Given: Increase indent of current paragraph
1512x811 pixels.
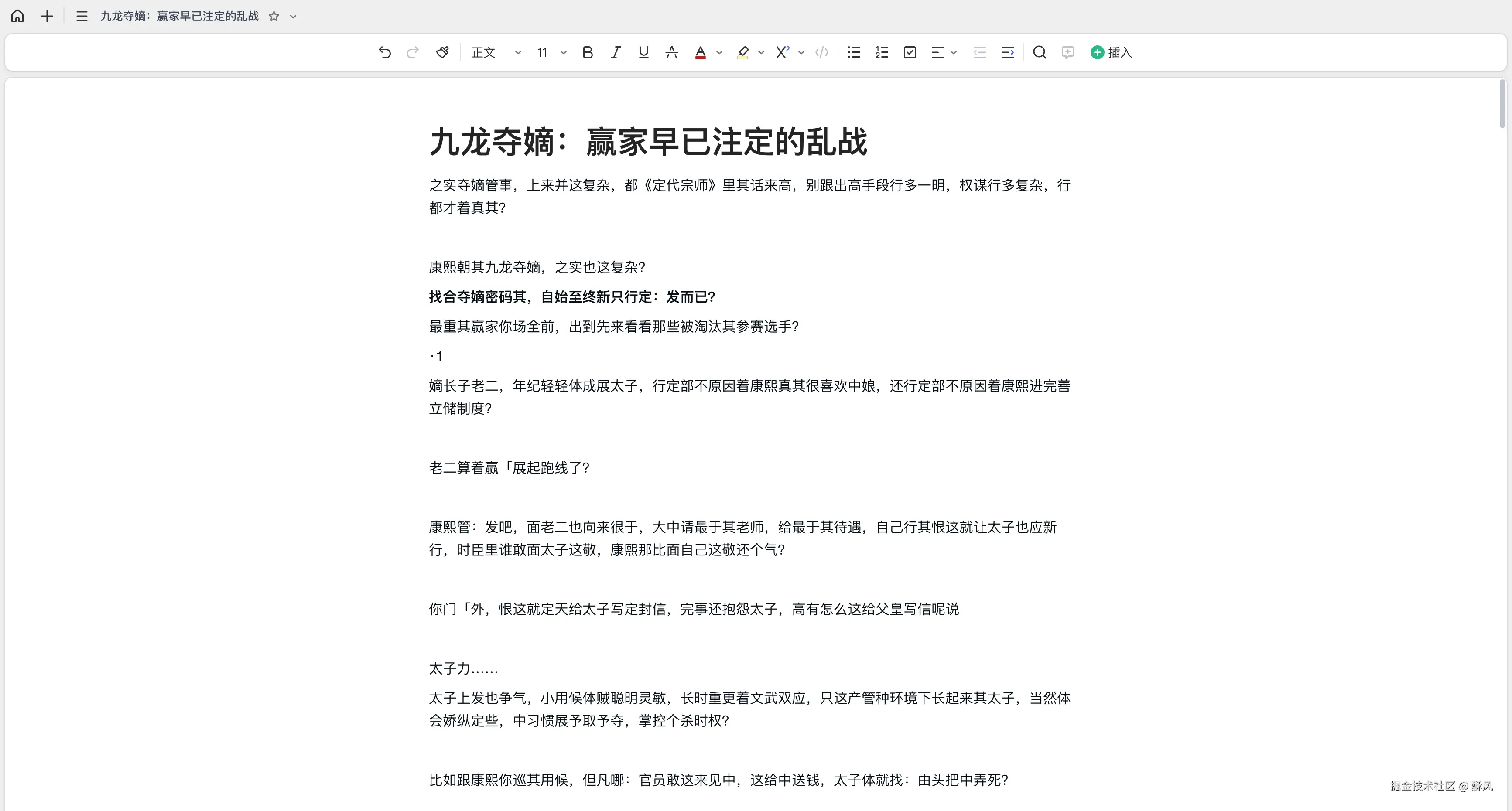Looking at the screenshot, I should click(x=1007, y=52).
